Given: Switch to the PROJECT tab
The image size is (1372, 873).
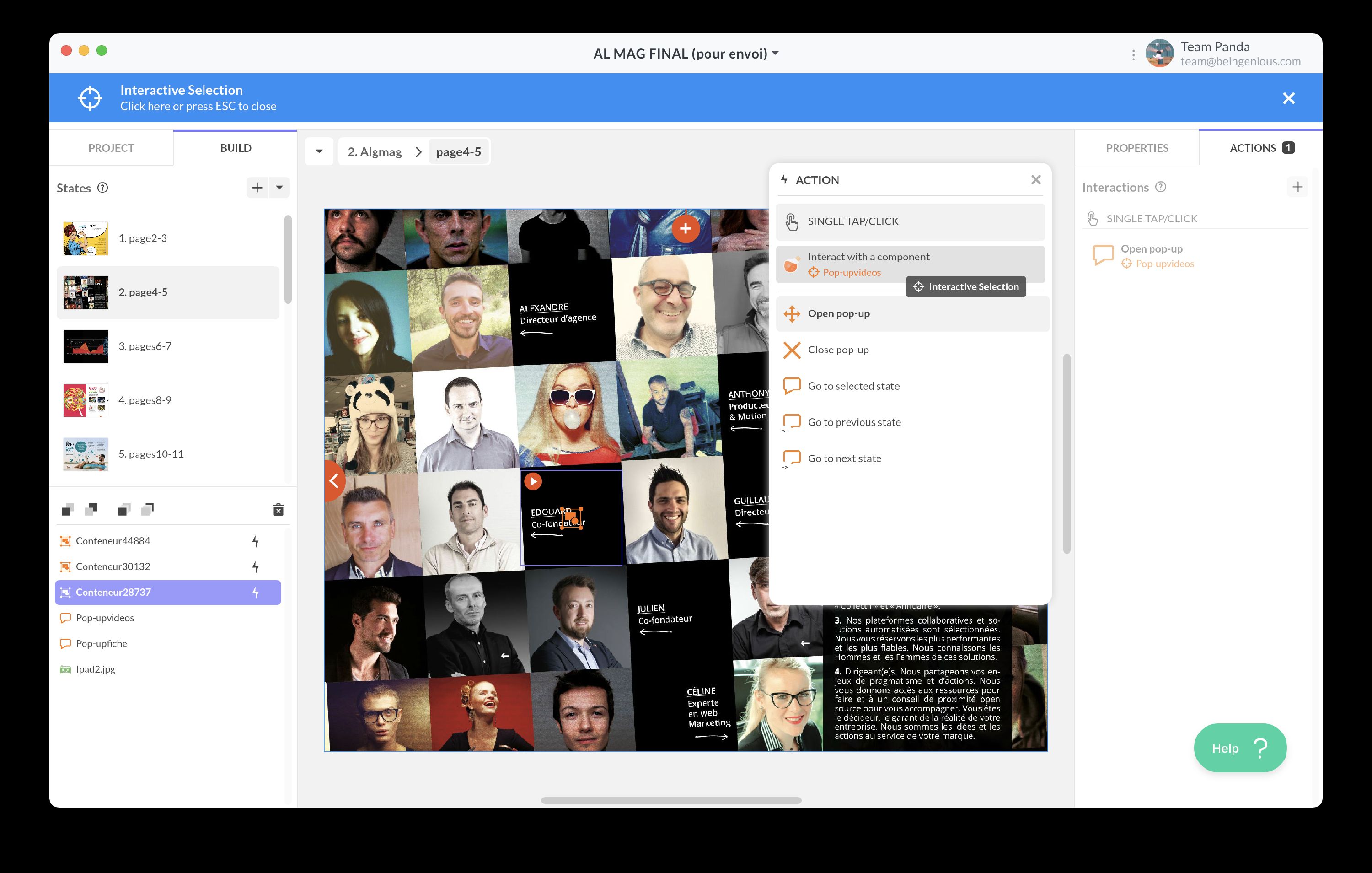Looking at the screenshot, I should point(111,148).
